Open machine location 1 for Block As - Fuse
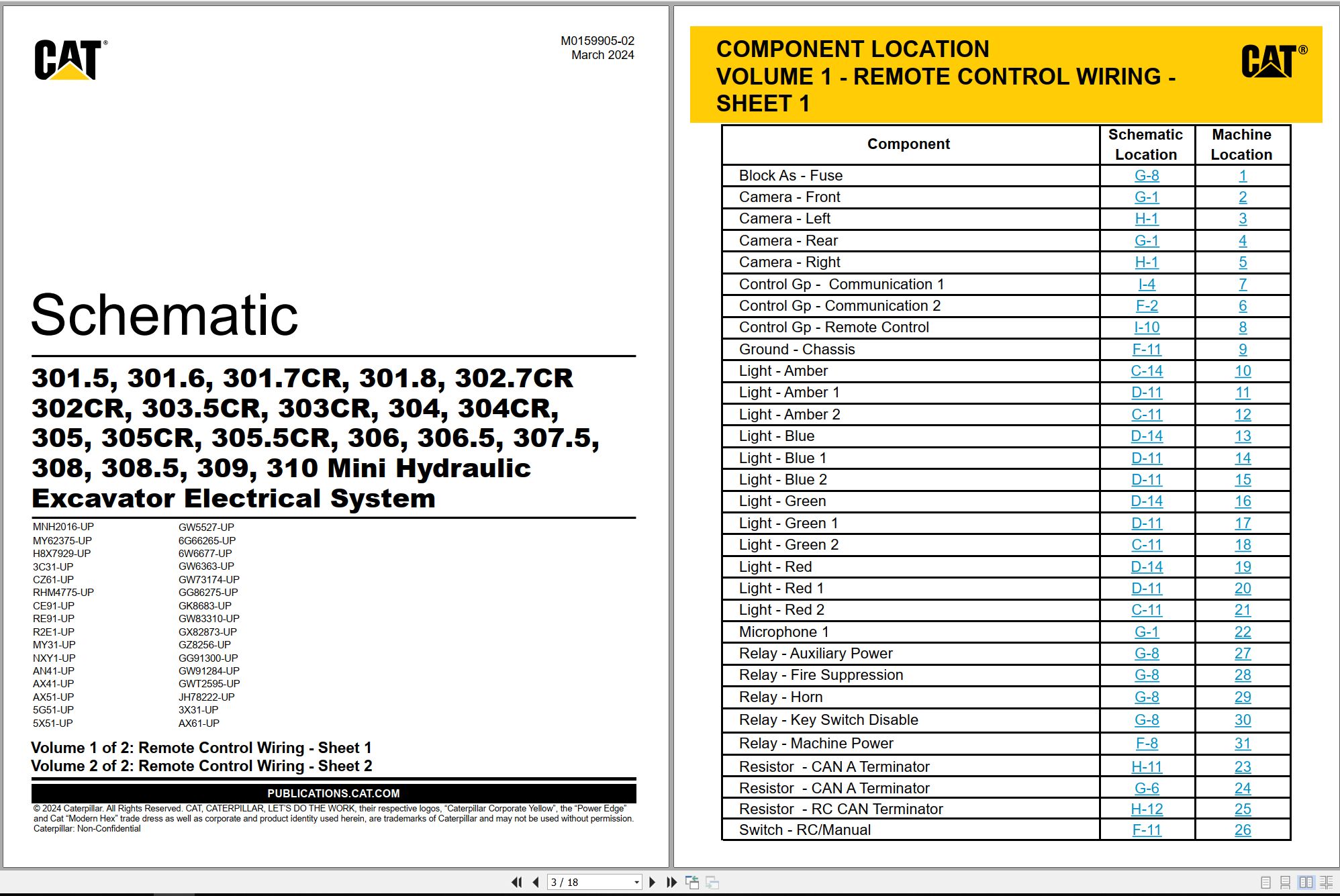This screenshot has width=1340, height=896. pyautogui.click(x=1243, y=175)
